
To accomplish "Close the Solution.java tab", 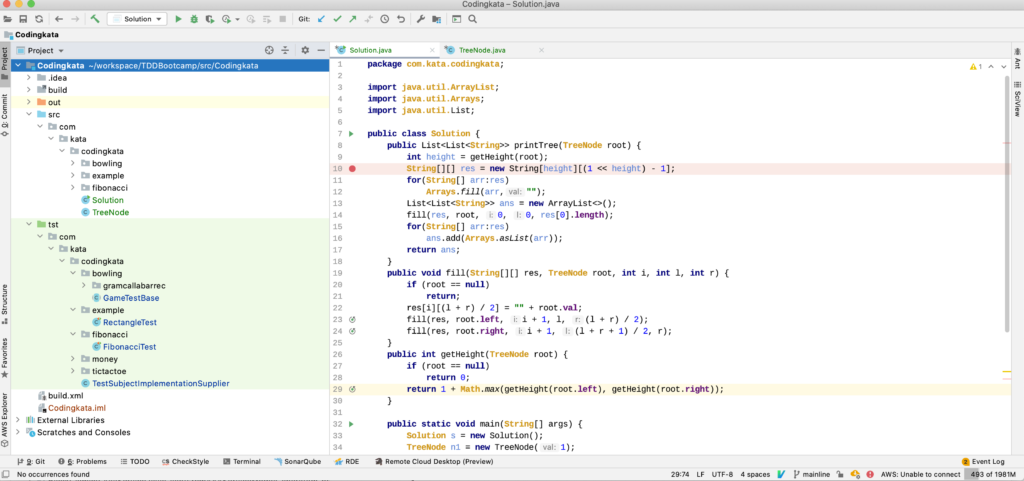I will (432, 50).
